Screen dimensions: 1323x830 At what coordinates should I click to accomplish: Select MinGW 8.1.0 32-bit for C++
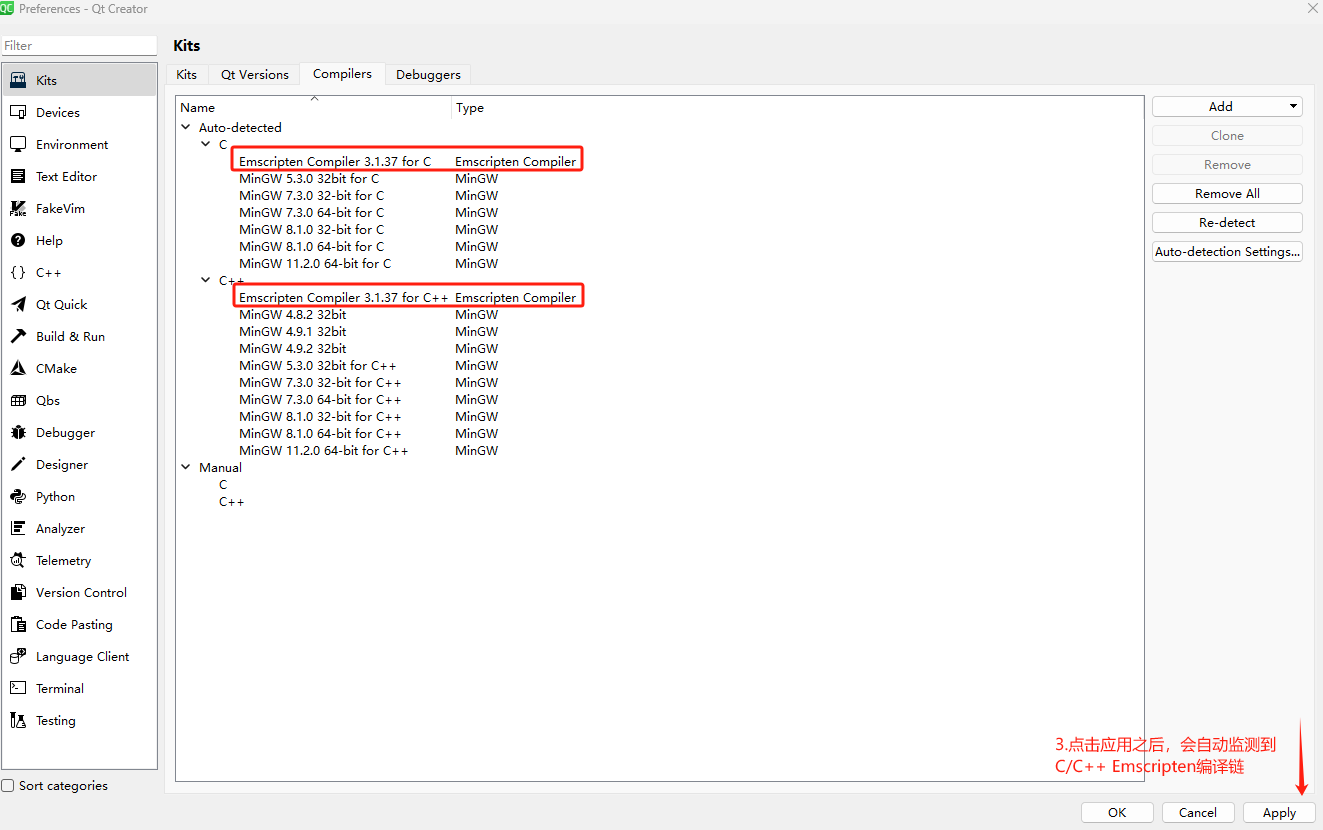(x=320, y=416)
